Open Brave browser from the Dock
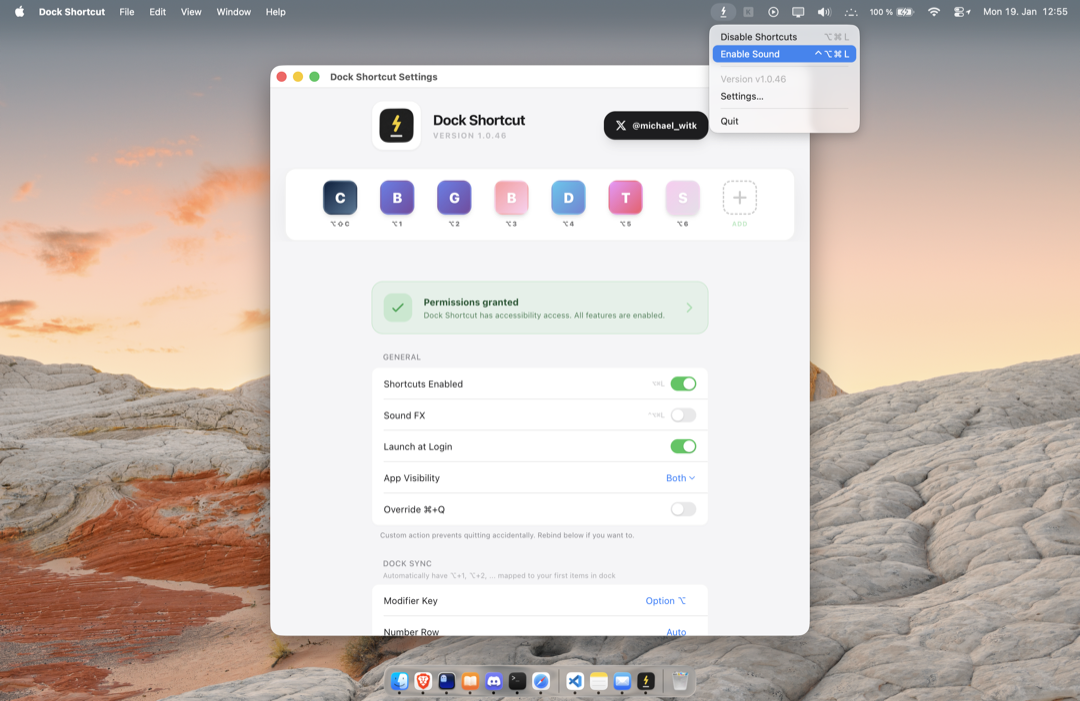Viewport: 1080px width, 701px height. [423, 681]
